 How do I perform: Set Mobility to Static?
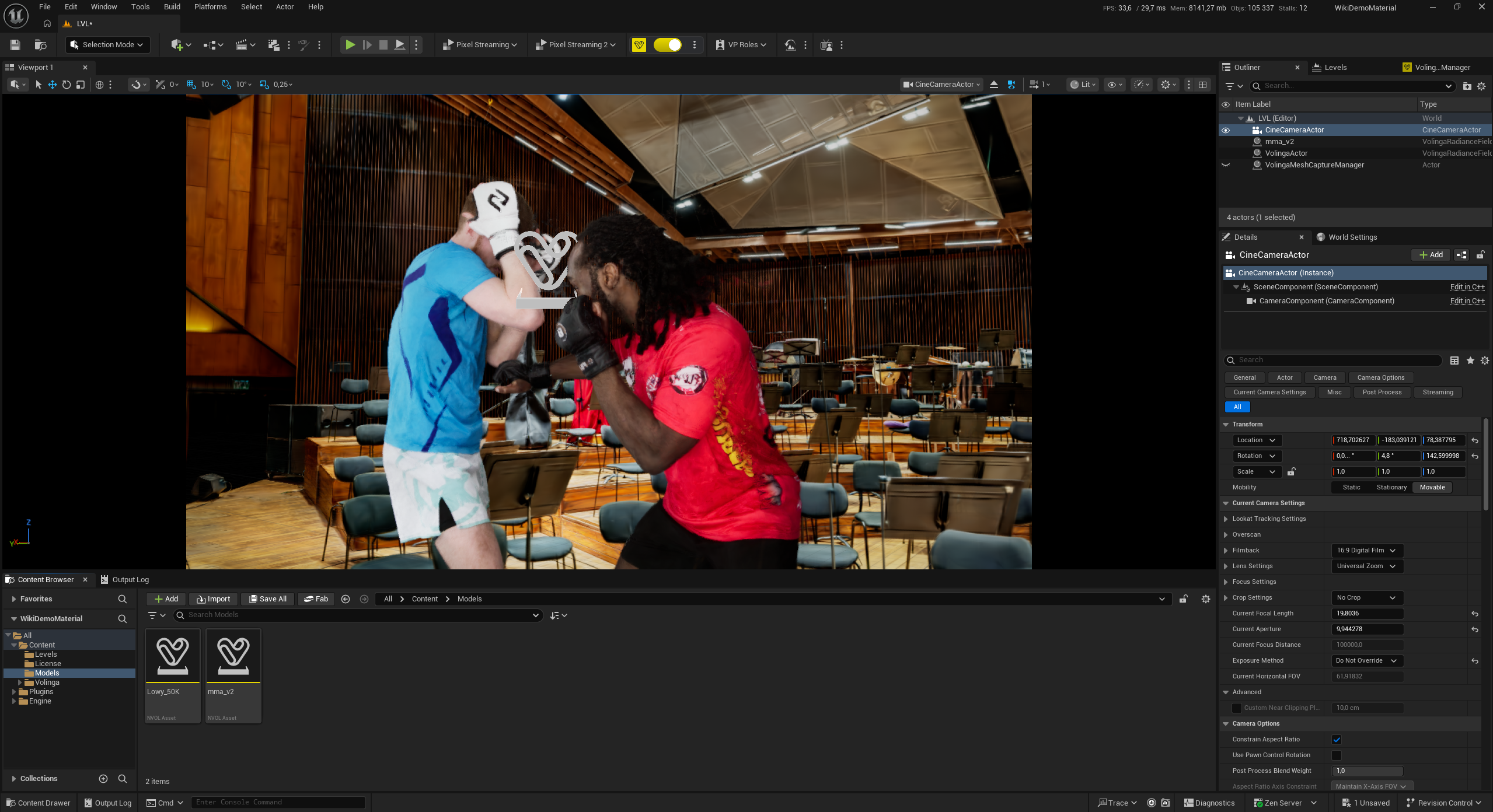[1351, 488]
